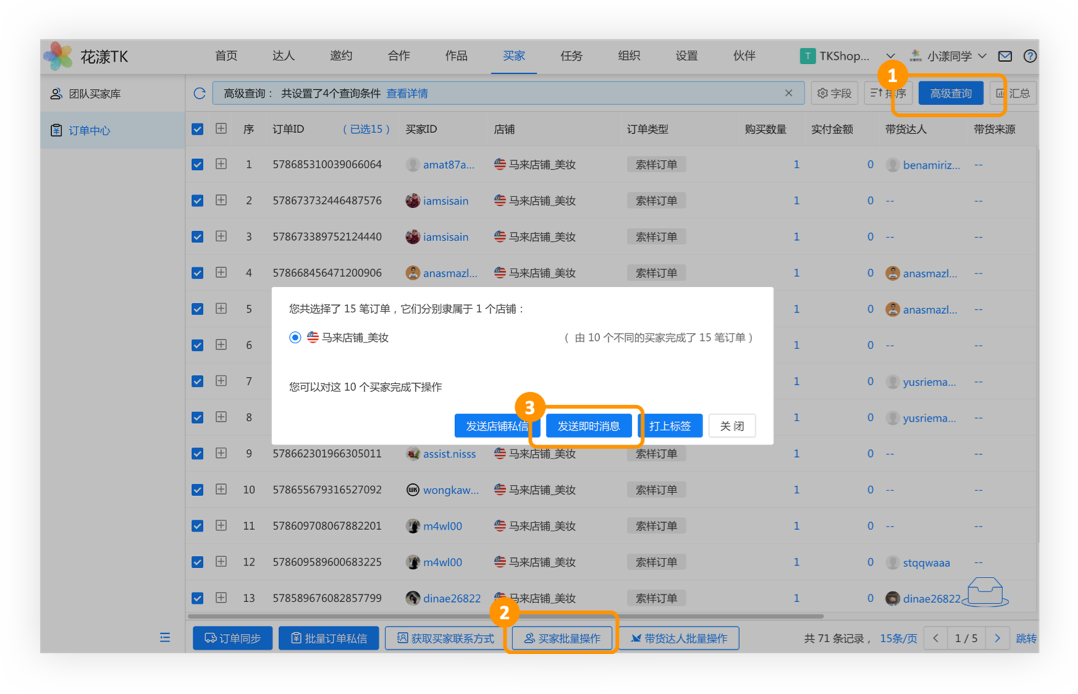Image resolution: width=1078 pixels, height=694 pixels.
Task: Toggle the select-all checkbox in table header
Action: click(x=197, y=129)
